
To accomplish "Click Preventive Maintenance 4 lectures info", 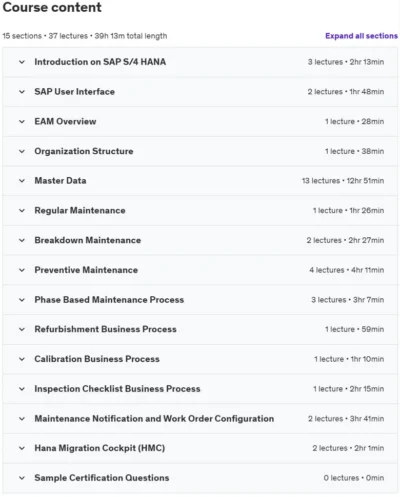I will click(x=347, y=270).
